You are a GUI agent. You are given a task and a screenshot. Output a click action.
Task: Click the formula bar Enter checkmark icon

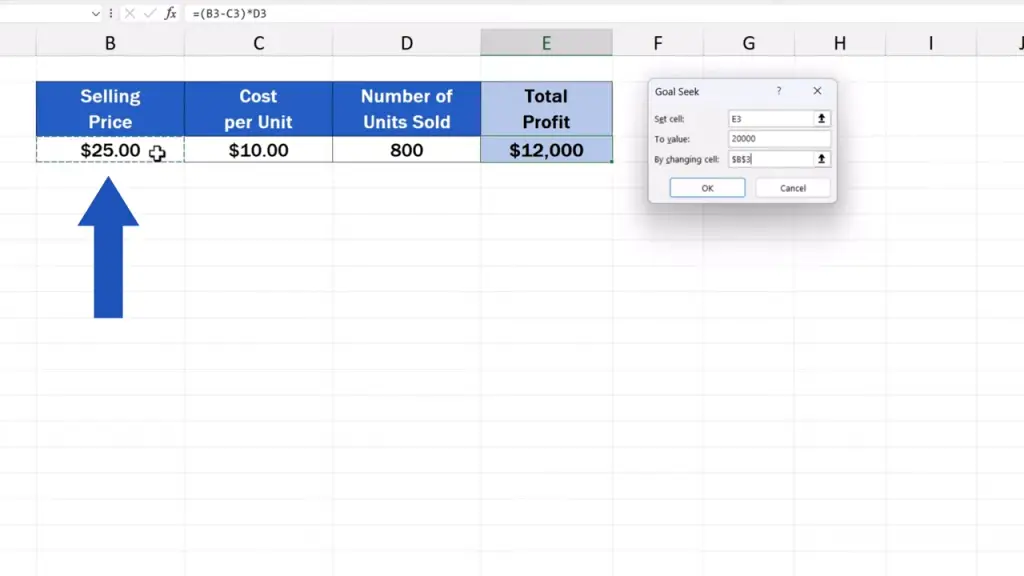[149, 13]
